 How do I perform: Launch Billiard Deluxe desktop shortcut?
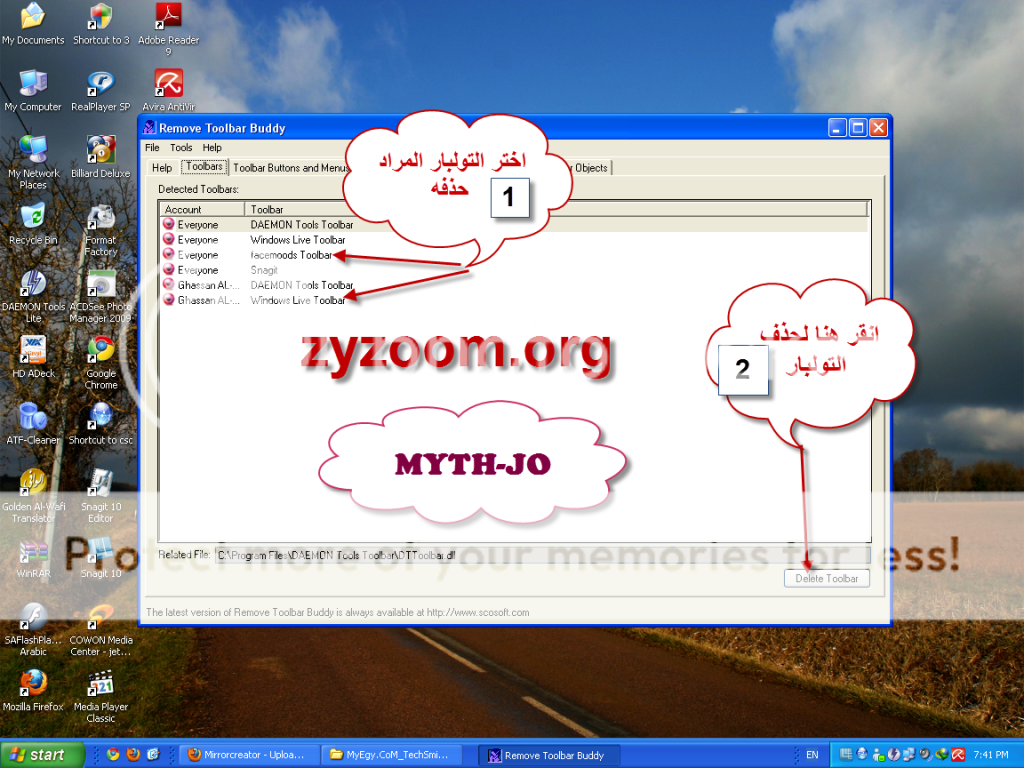101,157
